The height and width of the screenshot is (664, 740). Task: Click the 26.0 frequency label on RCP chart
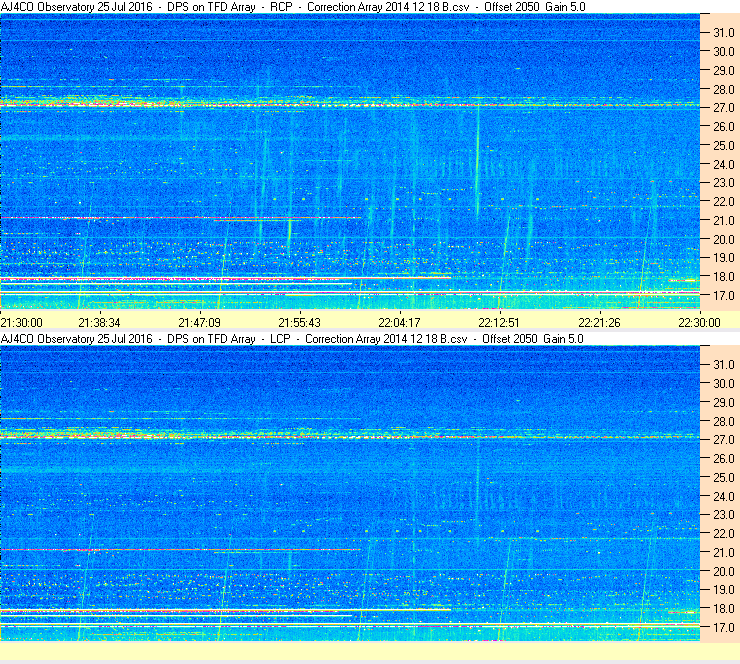724,127
